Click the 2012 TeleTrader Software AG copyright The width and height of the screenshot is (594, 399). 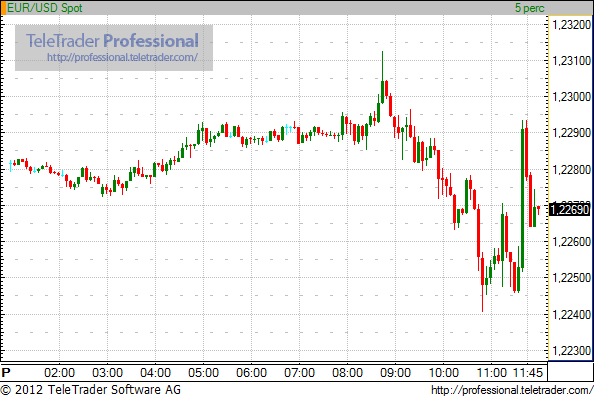[91, 390]
